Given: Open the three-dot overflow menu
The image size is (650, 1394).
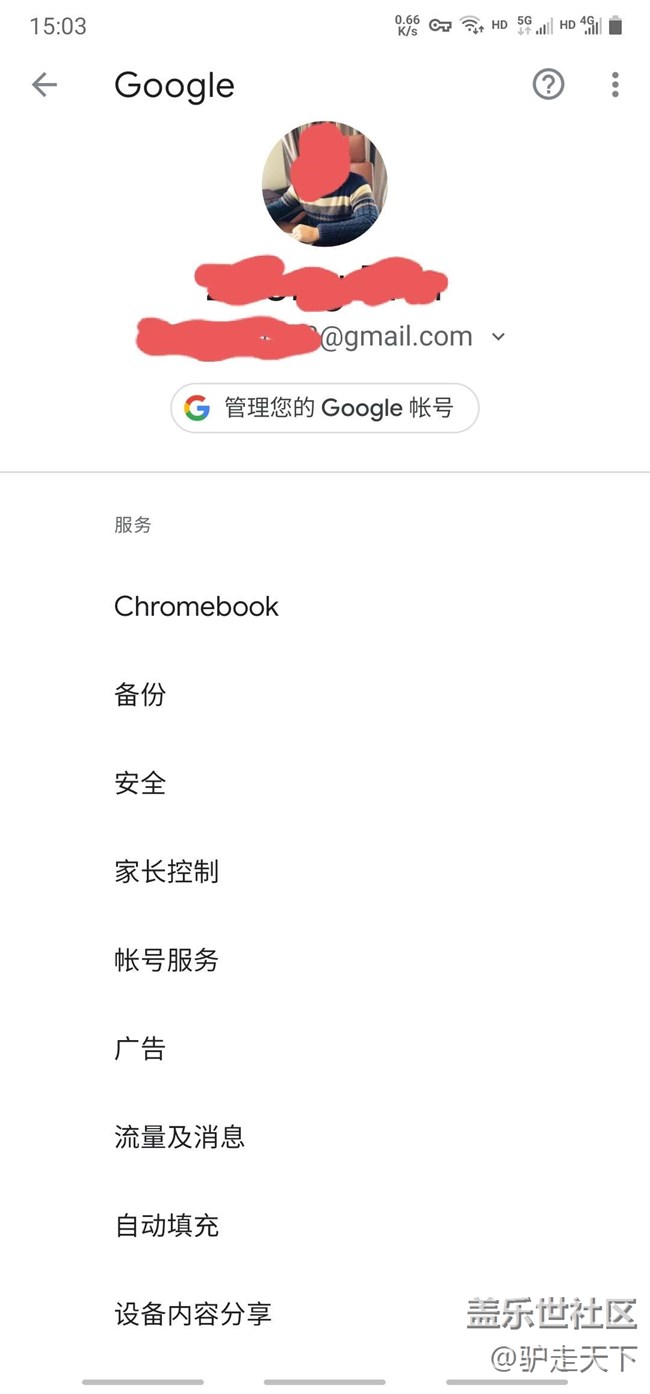Looking at the screenshot, I should click(615, 85).
